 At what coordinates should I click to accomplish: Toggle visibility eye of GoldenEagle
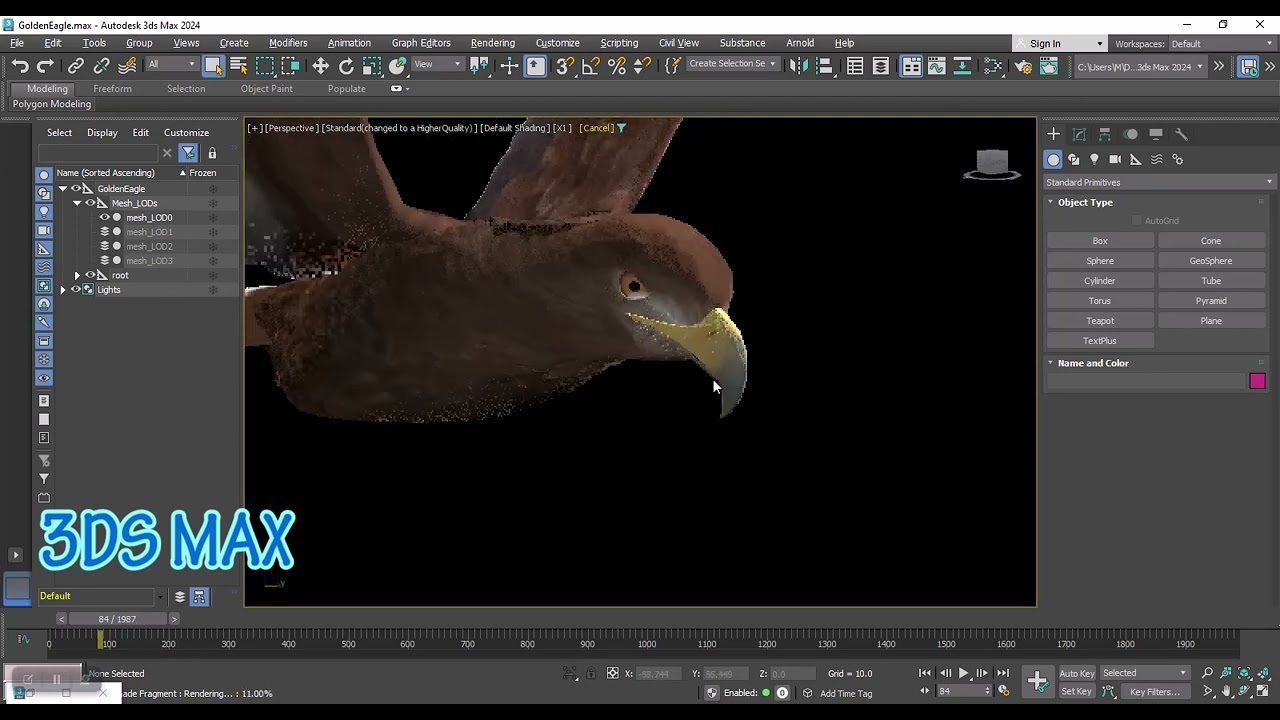[75, 188]
